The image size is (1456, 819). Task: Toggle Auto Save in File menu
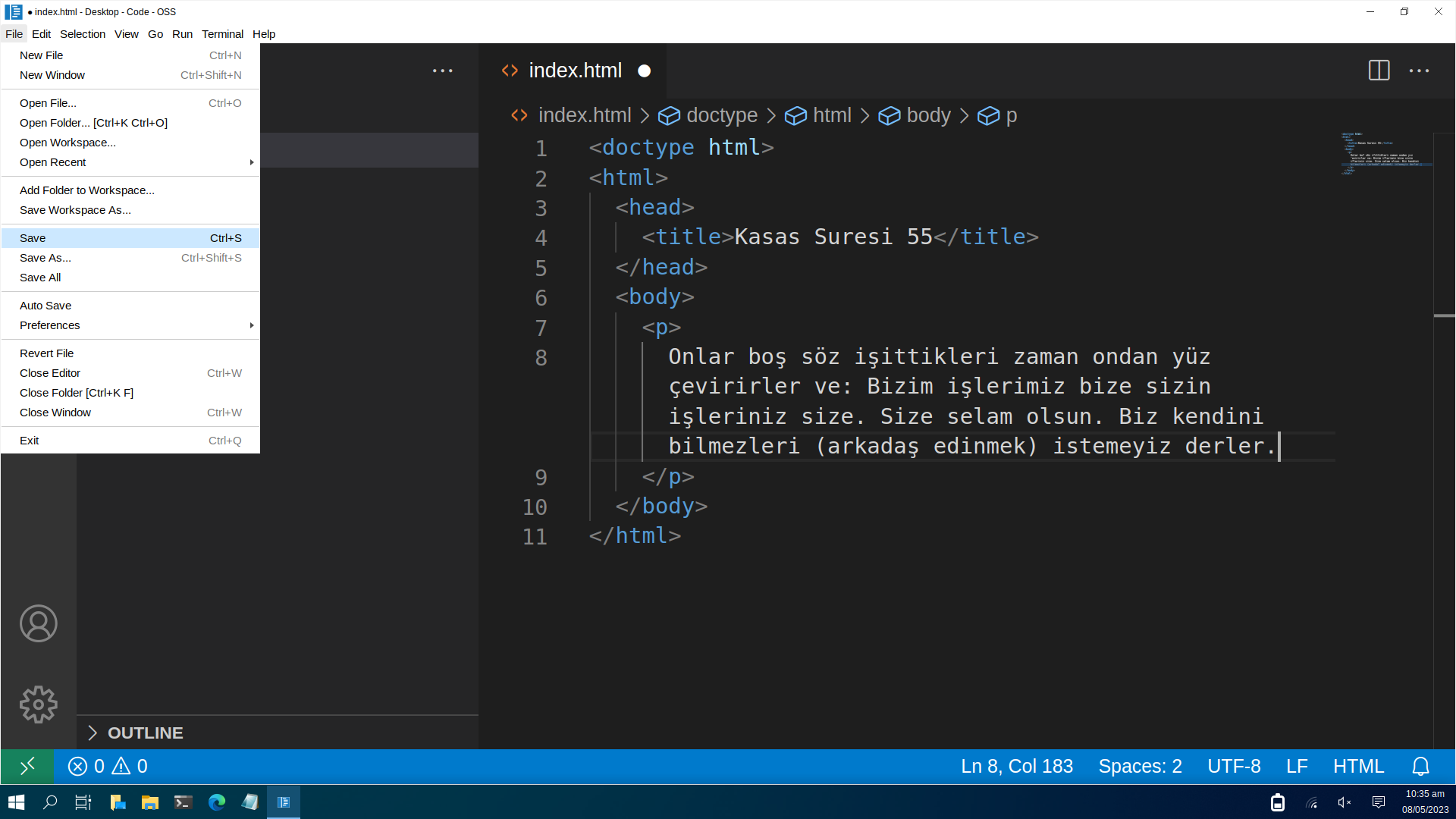[45, 306]
